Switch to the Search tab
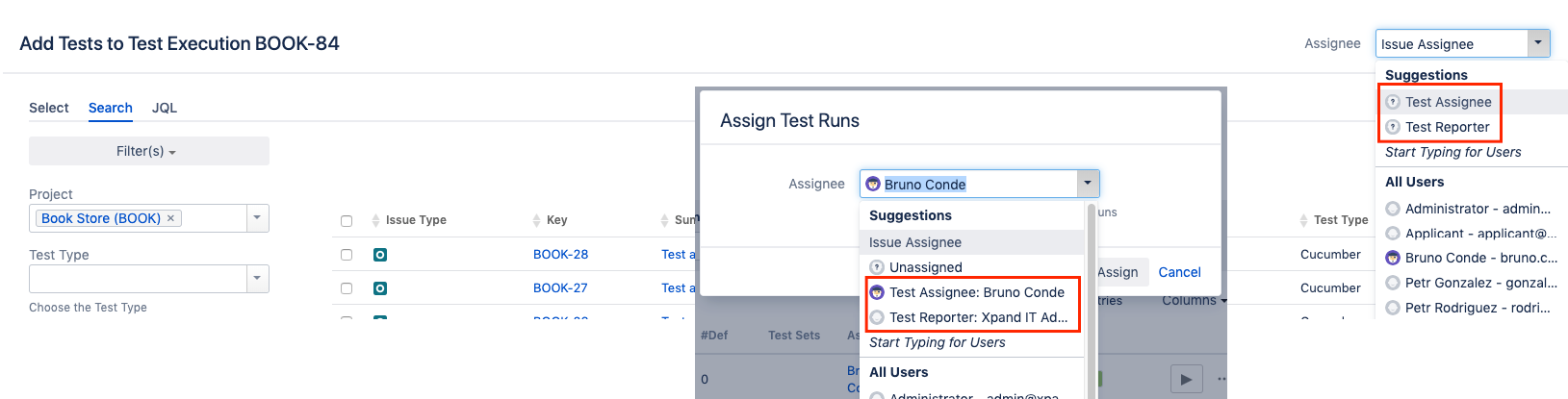This screenshot has width=1568, height=399. [111, 108]
